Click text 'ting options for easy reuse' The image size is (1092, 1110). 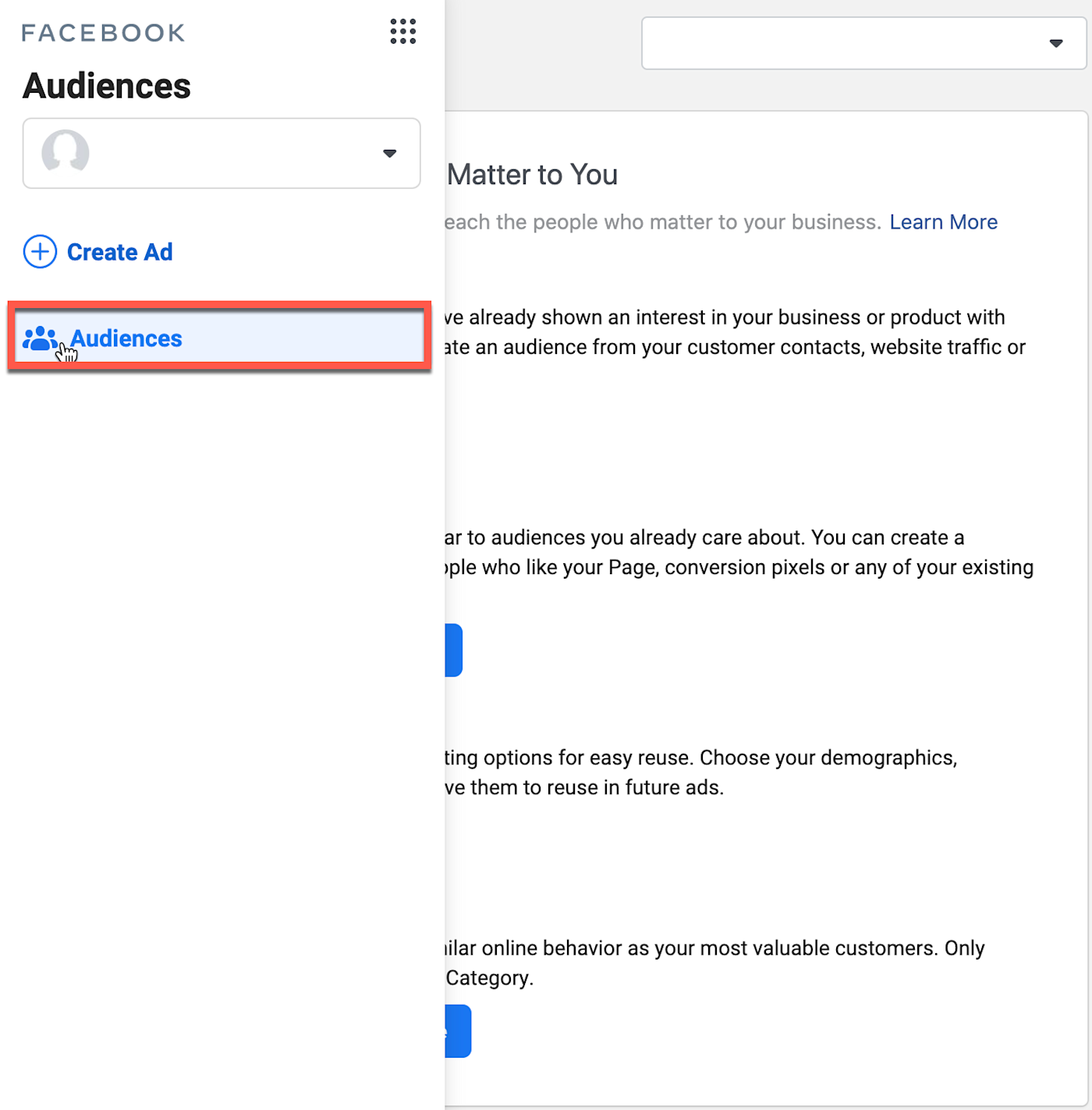coord(567,757)
